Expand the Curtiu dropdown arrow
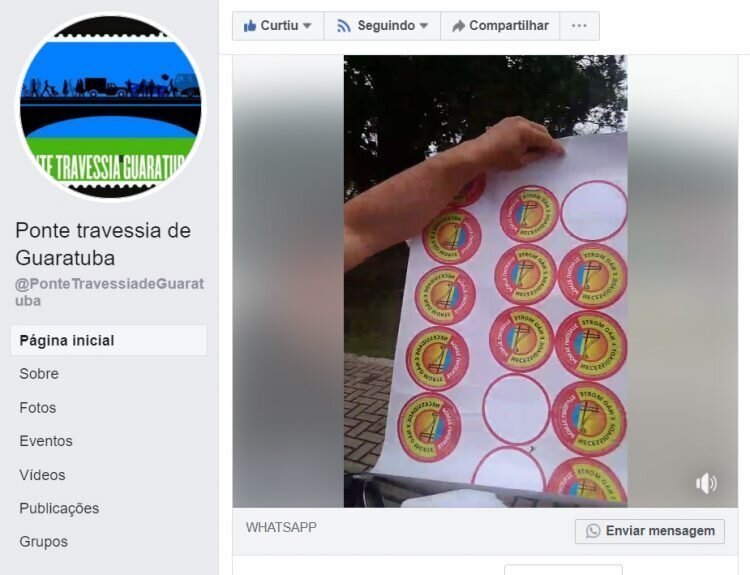Screen dimensions: 750x575 [x=307, y=26]
